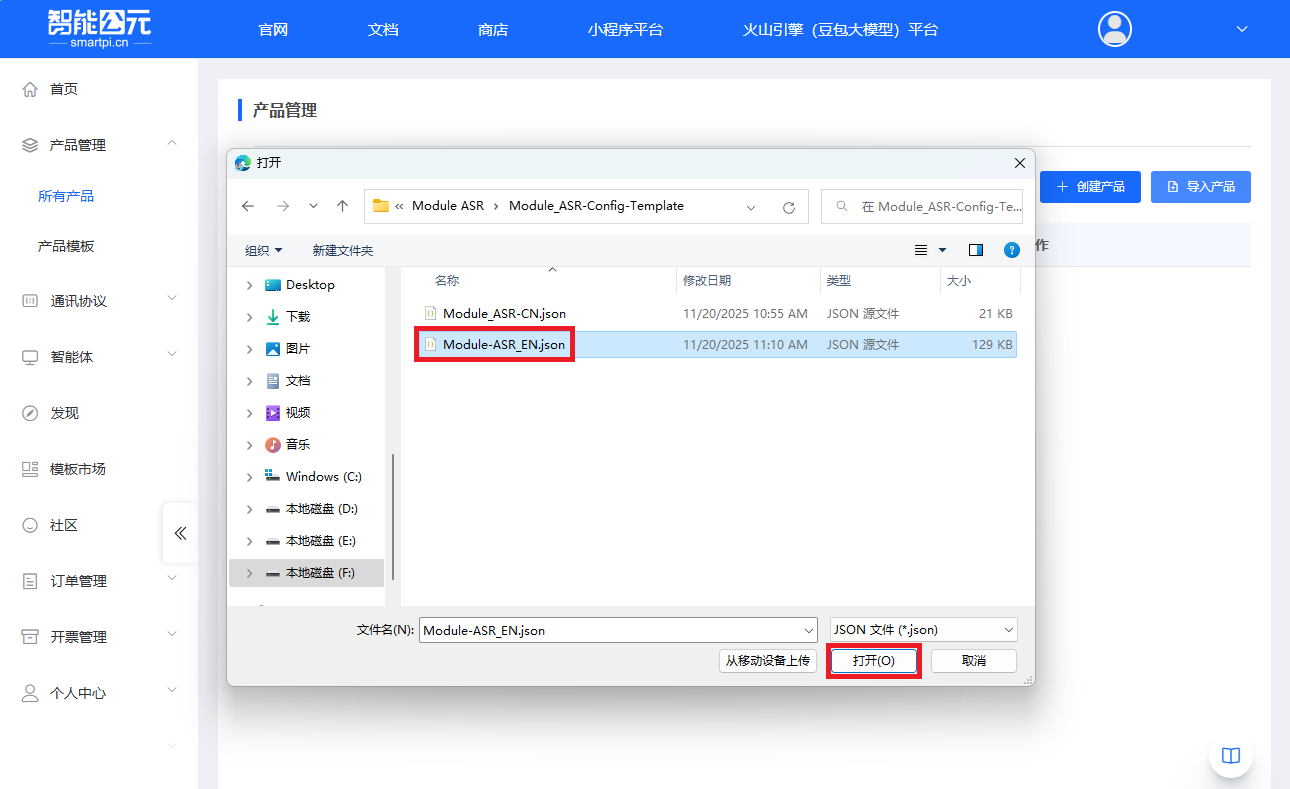Click the navigation pane vertical scrollbar
The width and height of the screenshot is (1290, 789).
[393, 515]
